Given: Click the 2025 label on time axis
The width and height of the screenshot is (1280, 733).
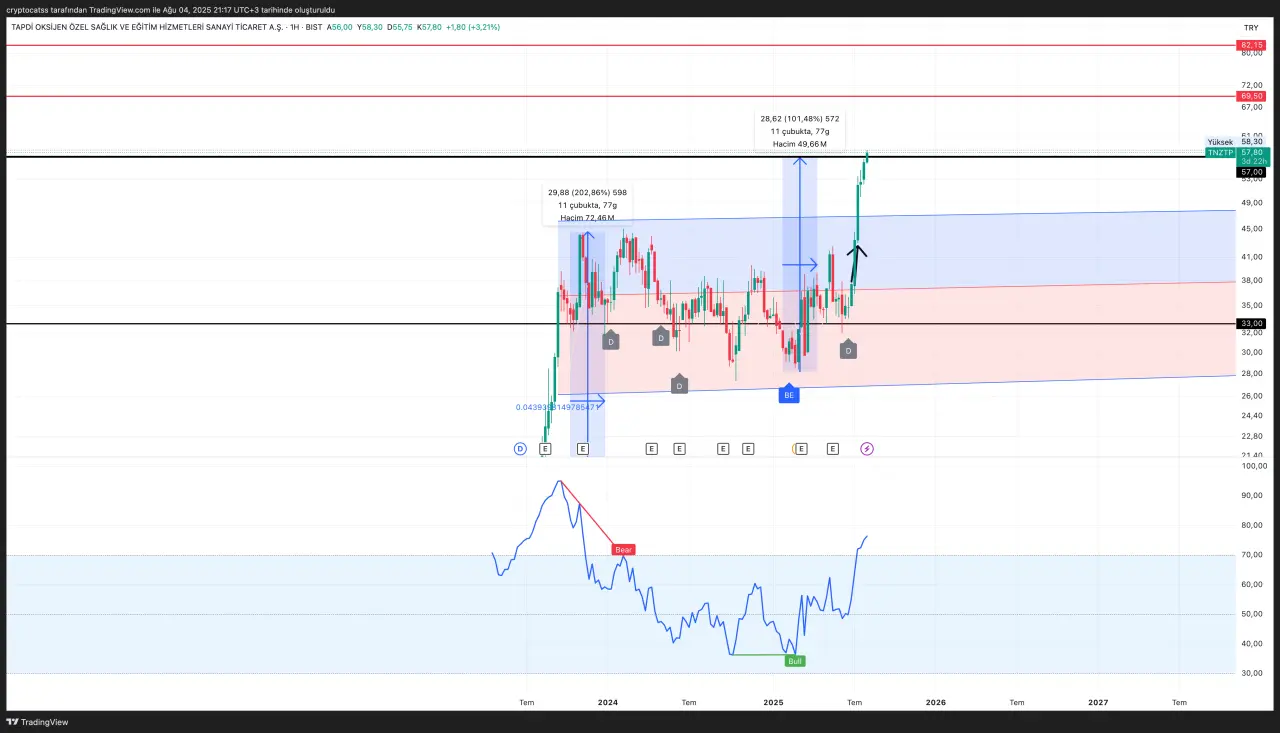Looking at the screenshot, I should tap(772, 702).
